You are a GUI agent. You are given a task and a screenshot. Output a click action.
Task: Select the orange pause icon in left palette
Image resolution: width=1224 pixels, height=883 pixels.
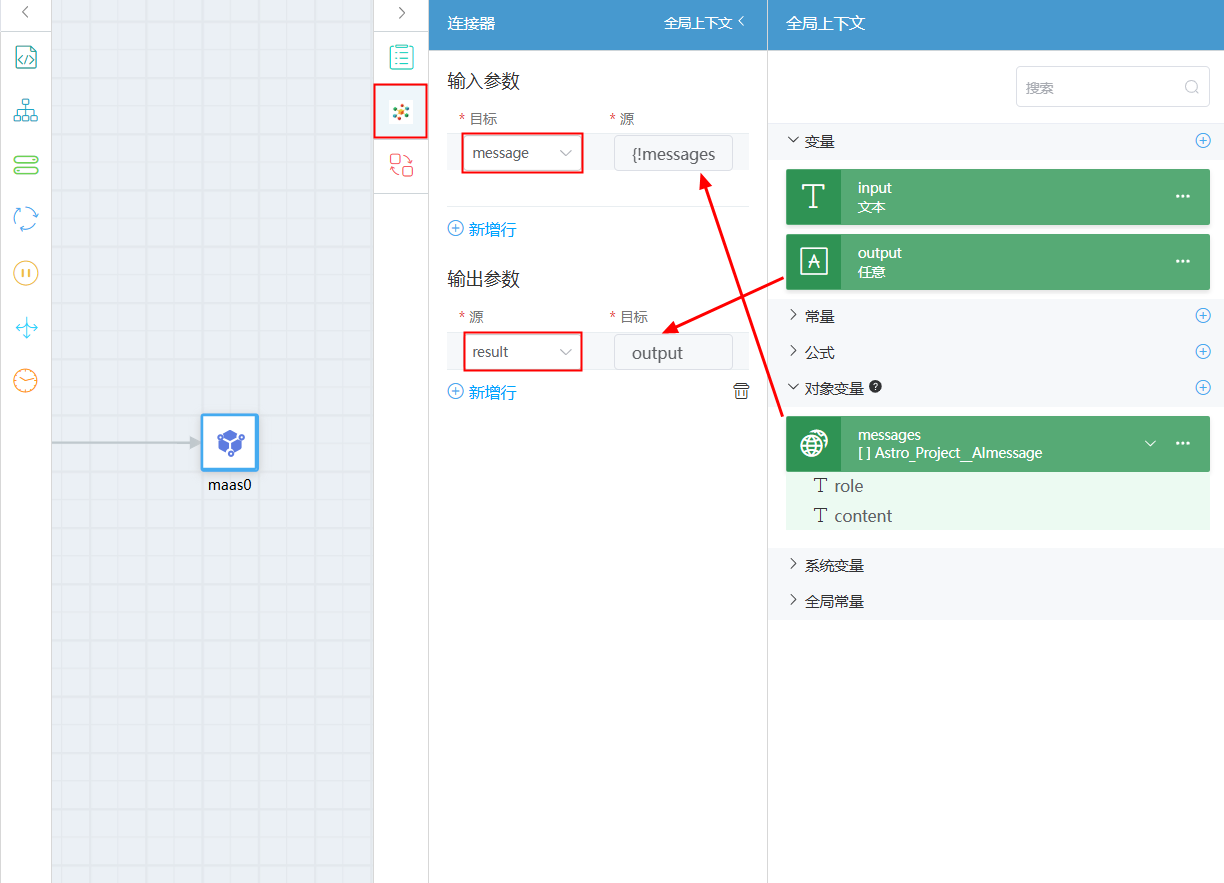26,273
